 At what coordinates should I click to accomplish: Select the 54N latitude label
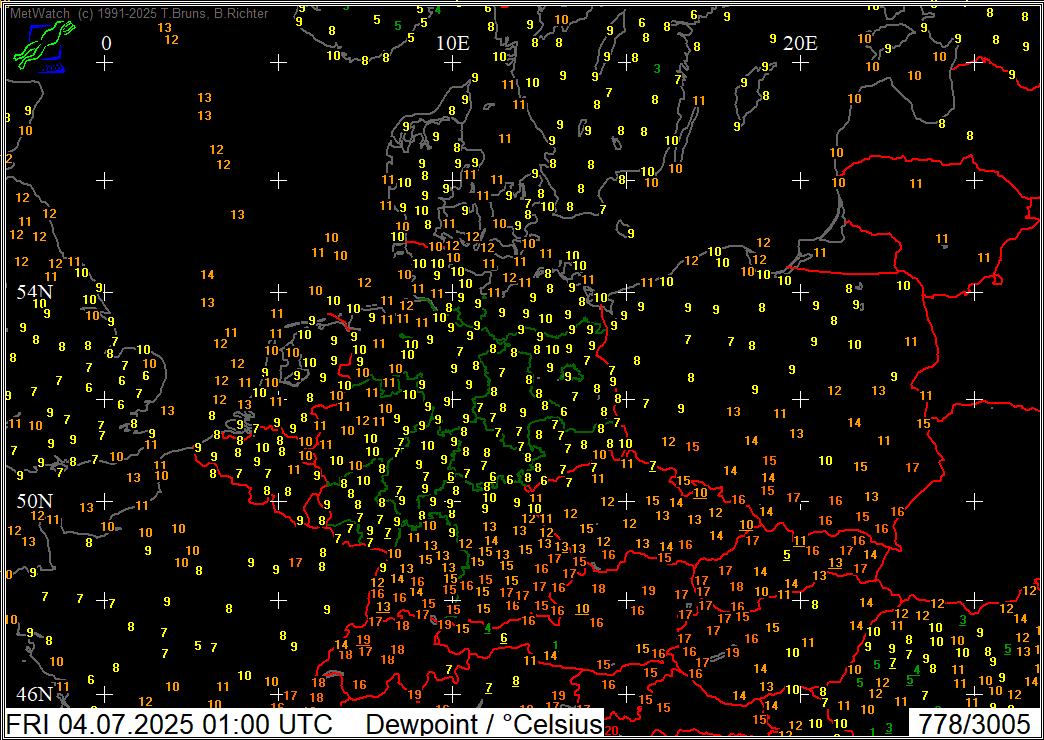click(35, 292)
